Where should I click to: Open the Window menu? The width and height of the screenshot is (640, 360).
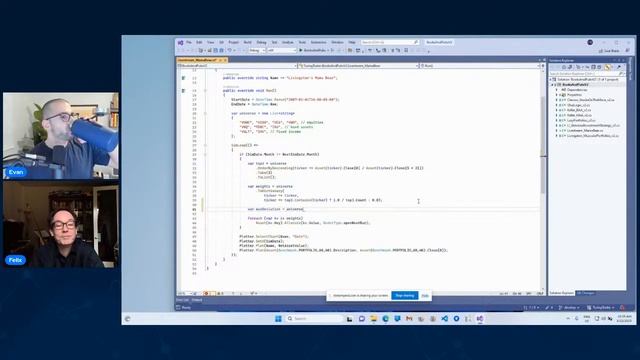(337, 42)
